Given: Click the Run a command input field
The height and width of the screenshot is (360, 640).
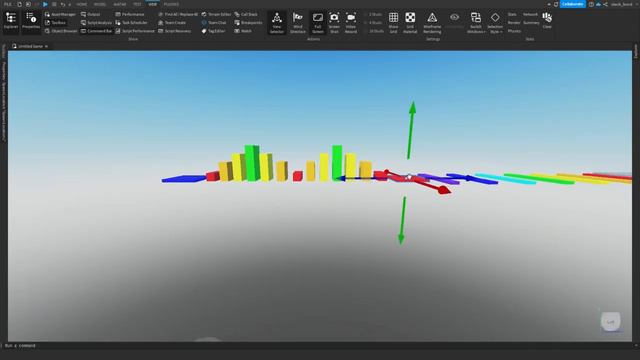Looking at the screenshot, I should 318,346.
